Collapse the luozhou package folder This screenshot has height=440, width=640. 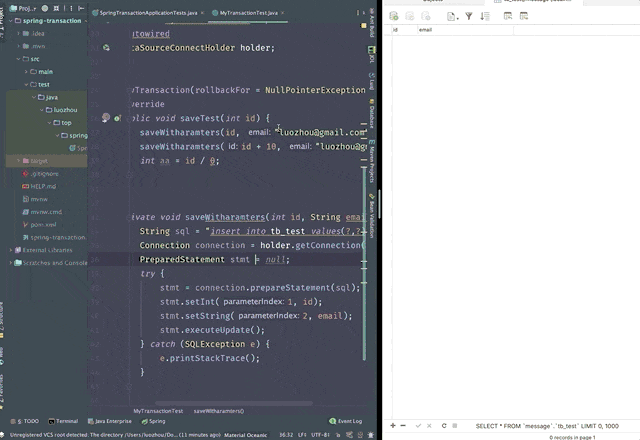(x=42, y=110)
